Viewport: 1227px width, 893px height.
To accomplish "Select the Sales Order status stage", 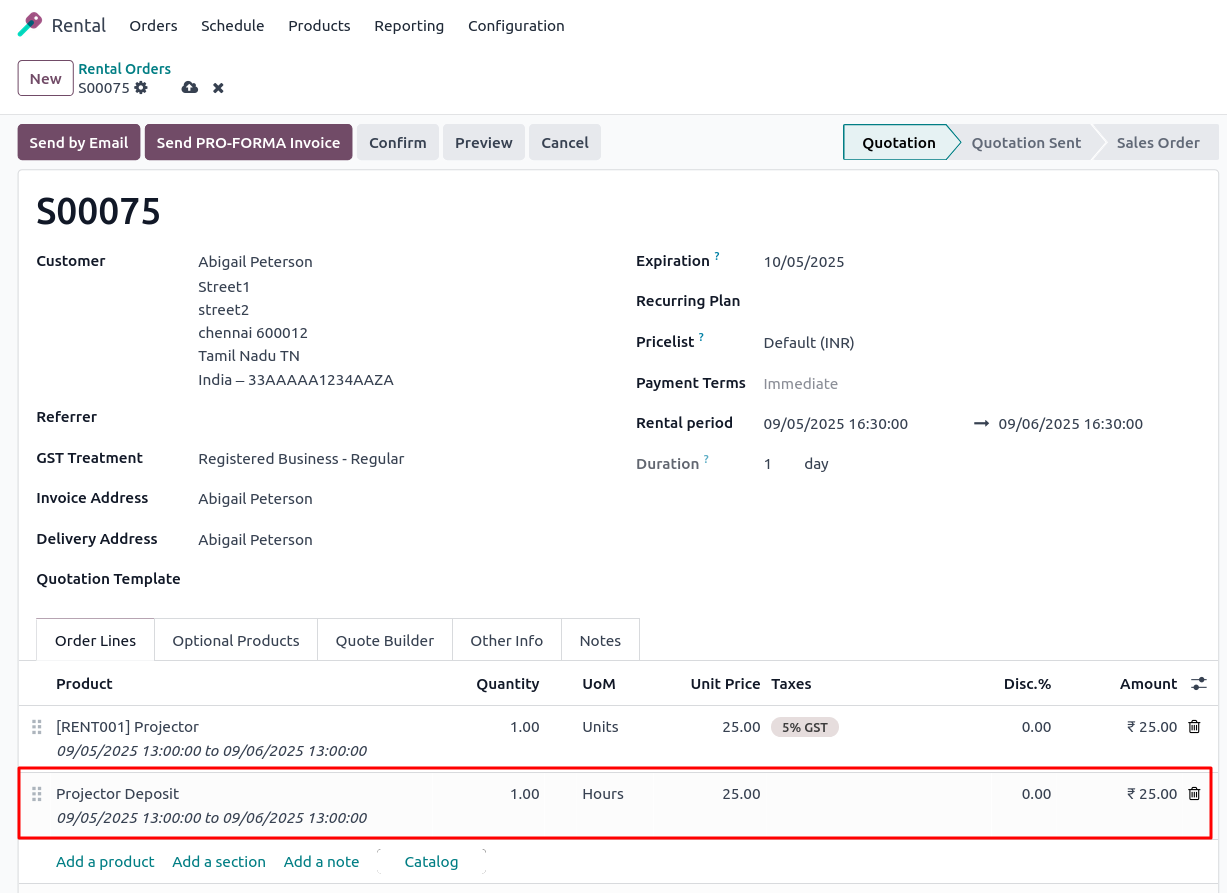I will click(1158, 143).
